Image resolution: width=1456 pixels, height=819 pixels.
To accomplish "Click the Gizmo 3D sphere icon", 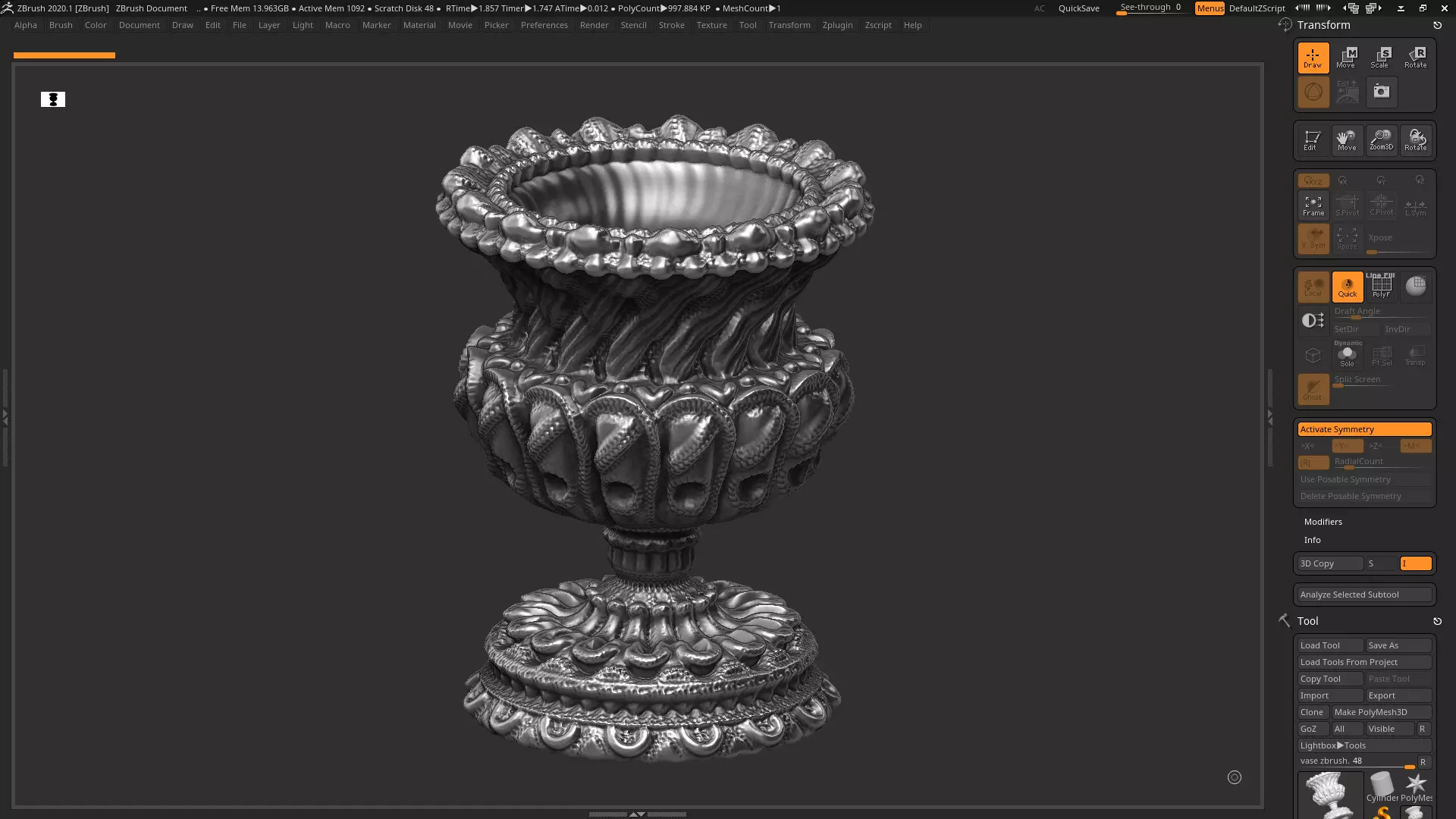I will coord(1313,93).
